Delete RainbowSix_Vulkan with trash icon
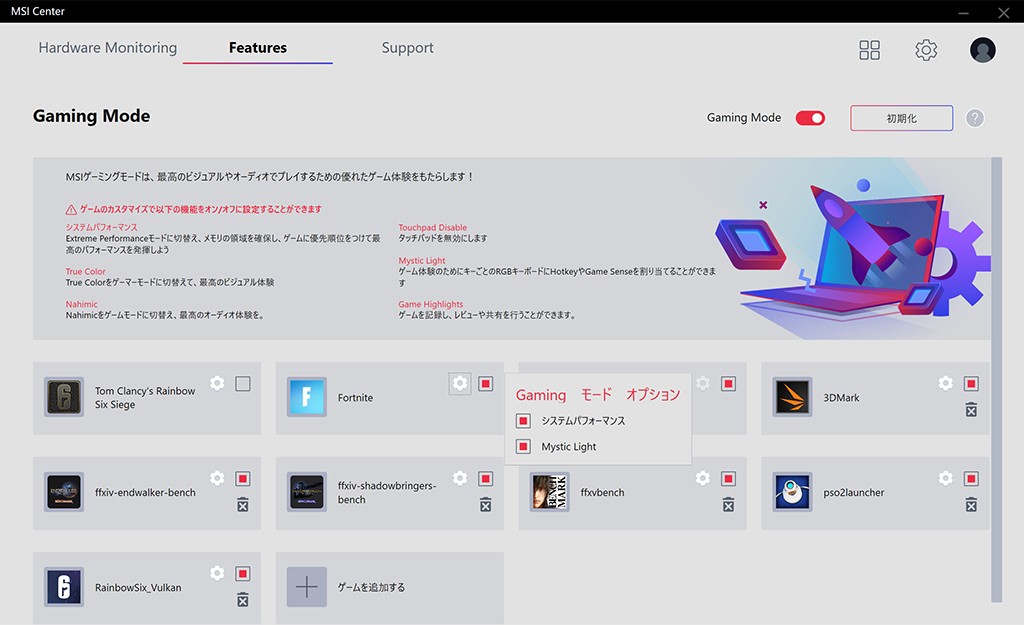 tap(242, 600)
